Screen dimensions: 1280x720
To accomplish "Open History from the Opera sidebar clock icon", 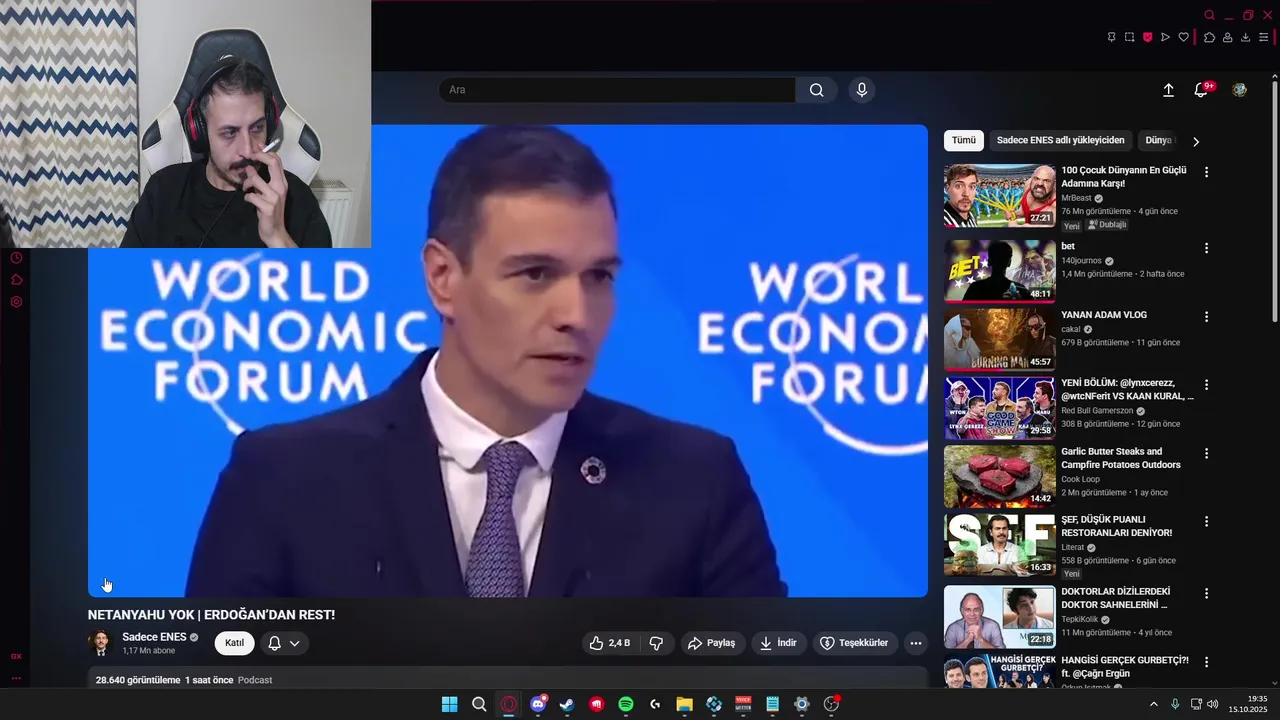I will (16, 258).
